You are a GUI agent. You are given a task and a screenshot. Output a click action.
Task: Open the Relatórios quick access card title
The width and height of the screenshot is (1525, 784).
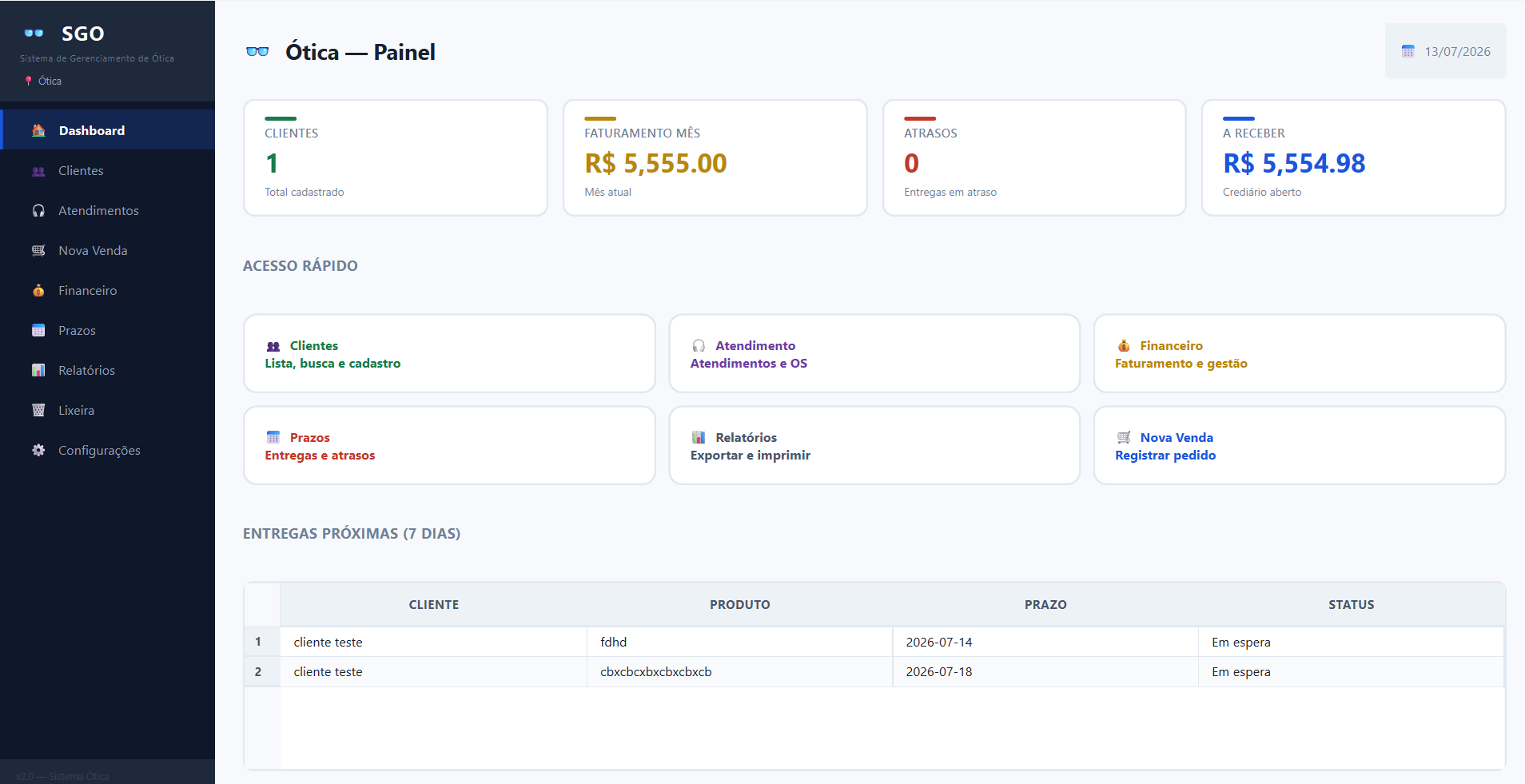[747, 438]
